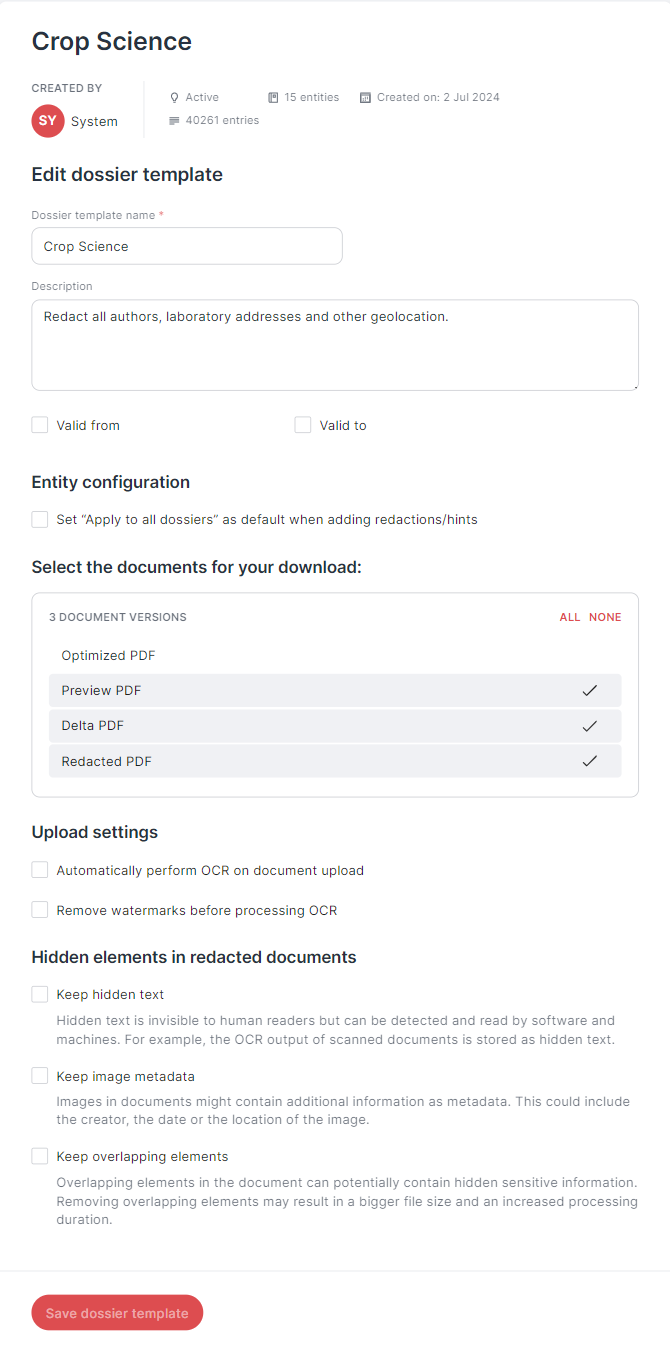Click the Active status pin icon
The width and height of the screenshot is (670, 1348).
174,98
